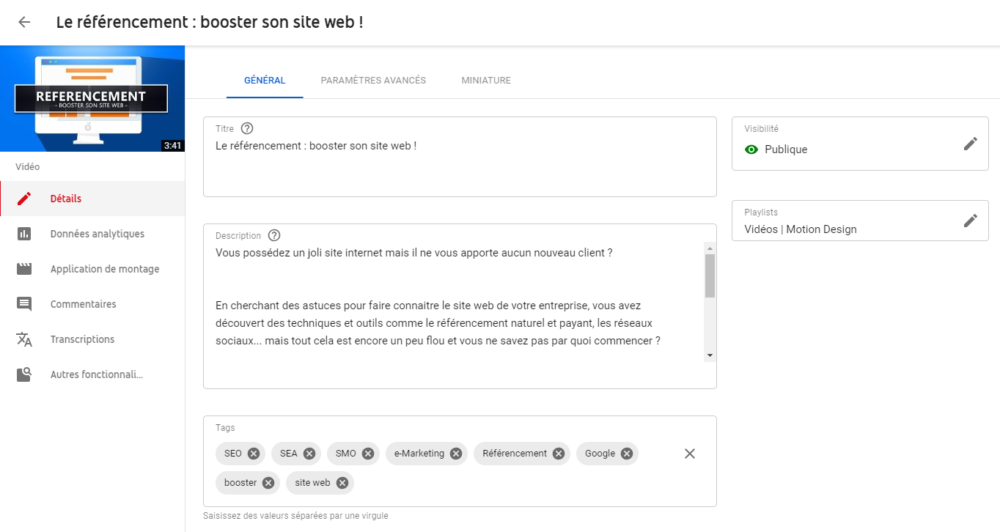
Task: Switch to the Miniature tab
Action: 486,80
